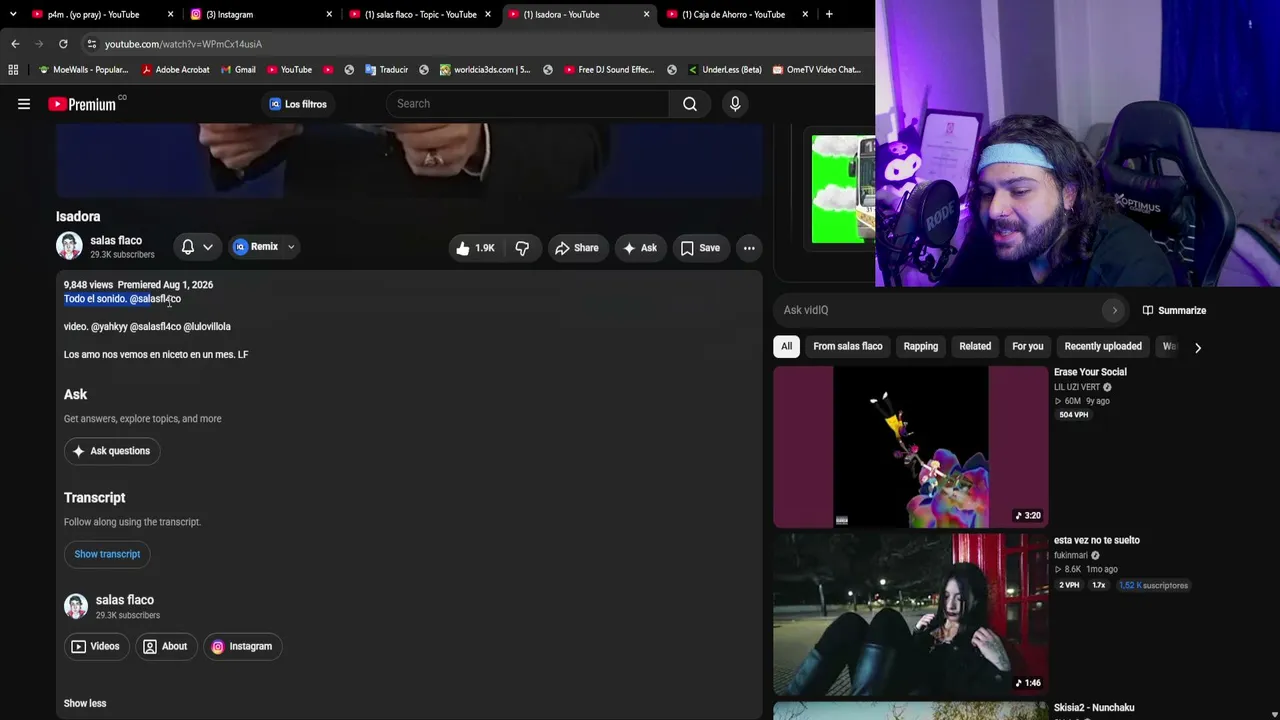1280x720 pixels.
Task: Open the OmeTV Video Chat bookmark
Action: pos(815,70)
